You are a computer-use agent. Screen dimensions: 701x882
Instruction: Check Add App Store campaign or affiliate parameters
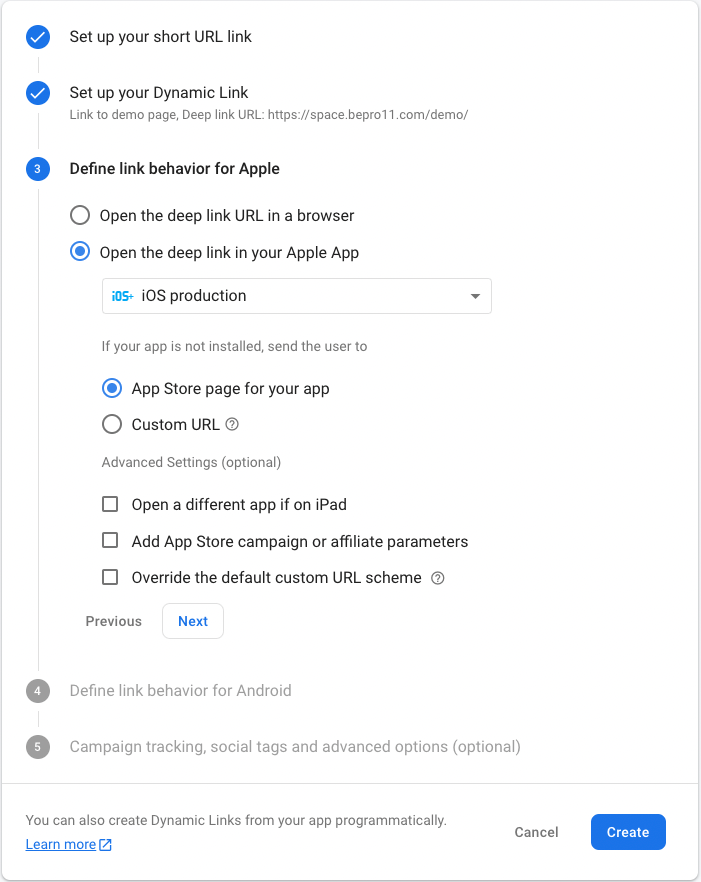tap(111, 541)
